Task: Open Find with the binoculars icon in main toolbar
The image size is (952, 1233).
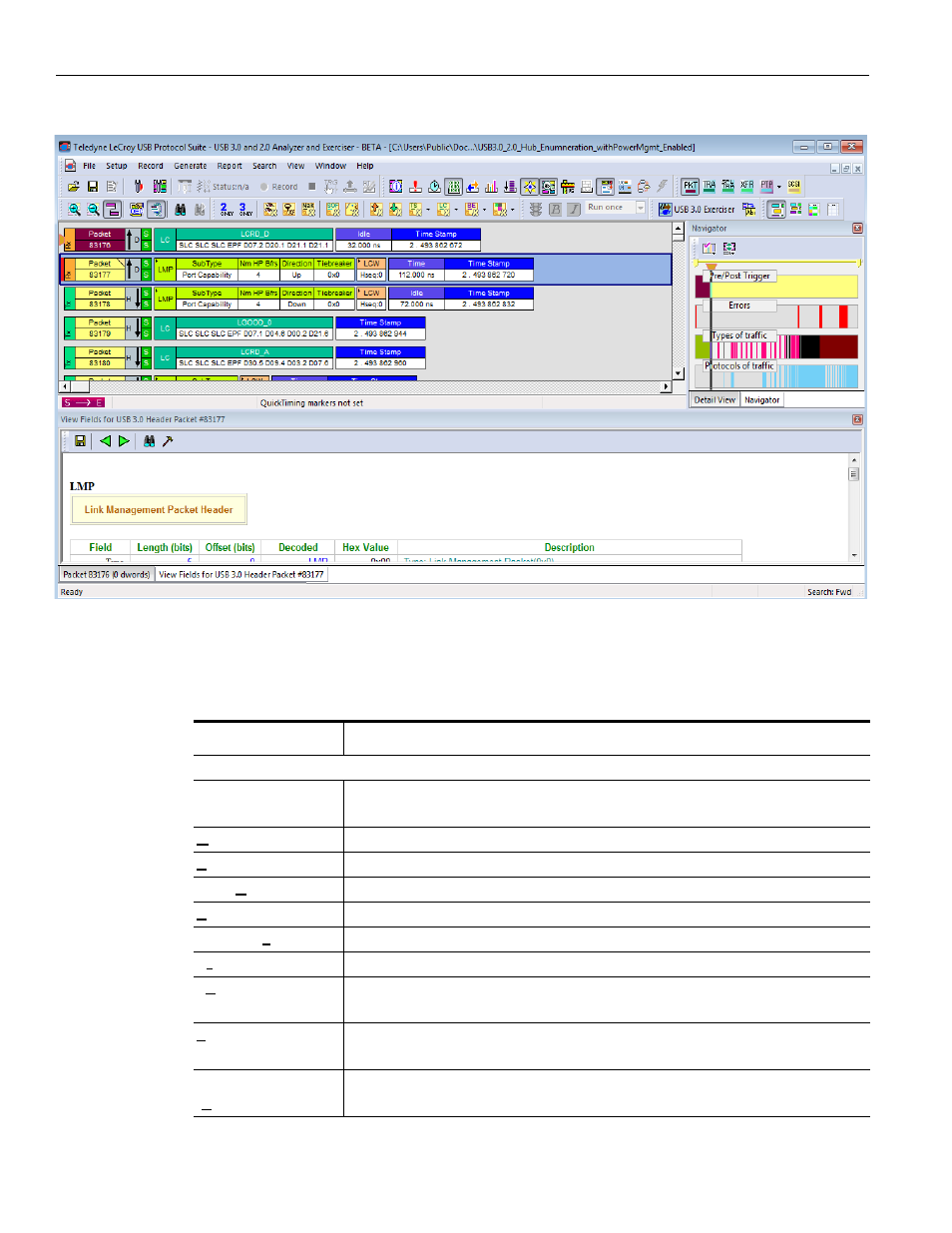Action: [181, 210]
